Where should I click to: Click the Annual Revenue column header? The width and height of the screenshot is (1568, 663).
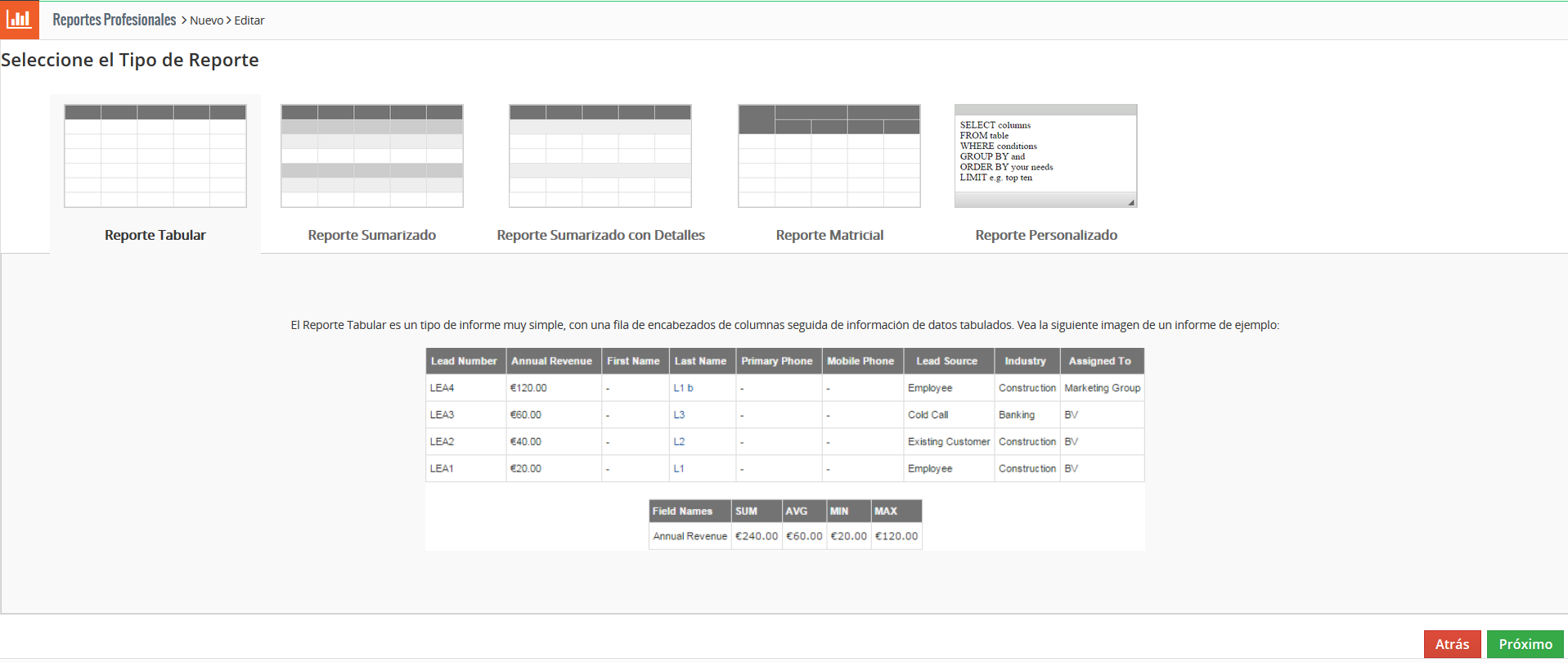point(551,361)
